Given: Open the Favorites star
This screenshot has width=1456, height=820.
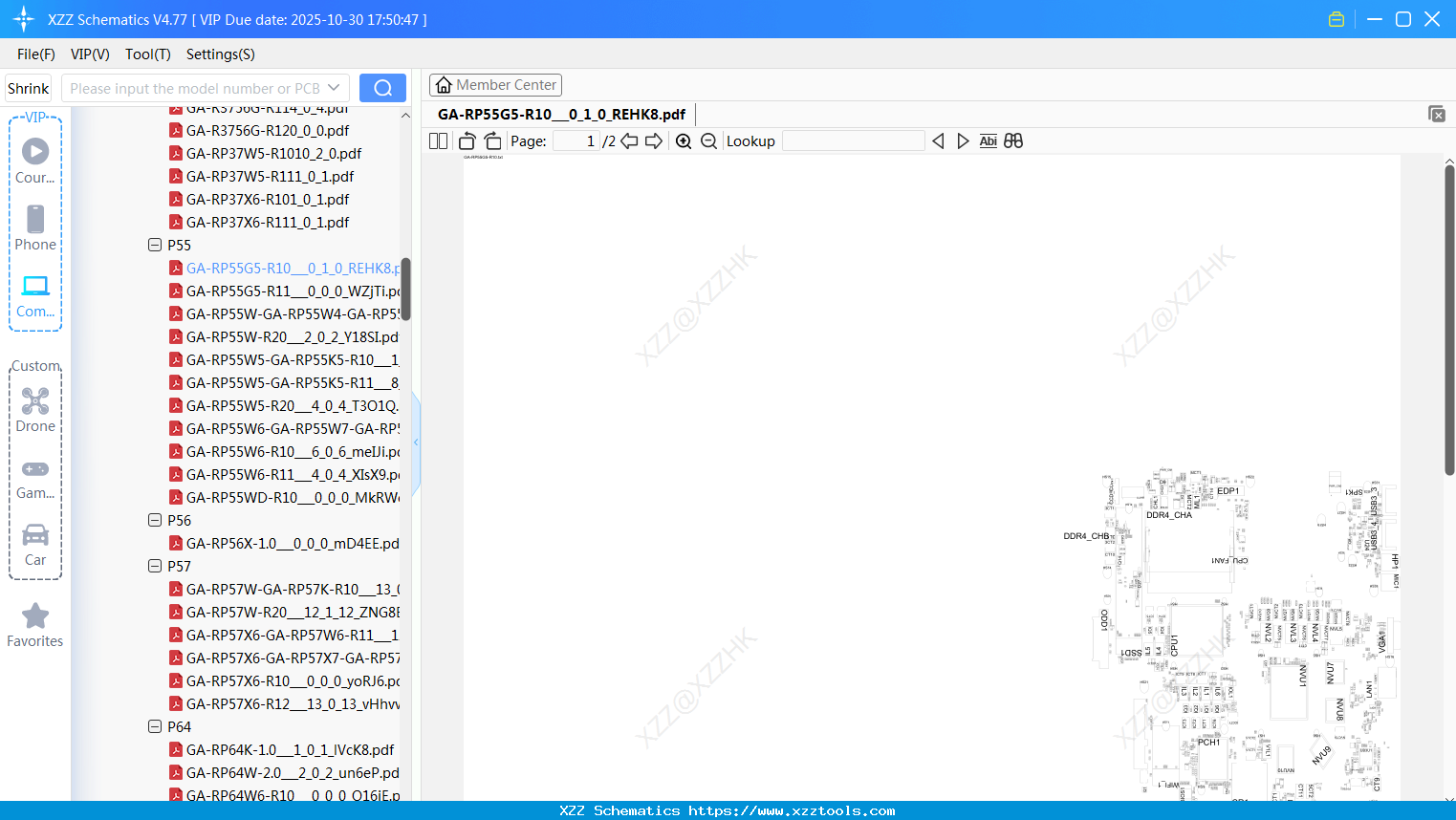Looking at the screenshot, I should pyautogui.click(x=35, y=625).
